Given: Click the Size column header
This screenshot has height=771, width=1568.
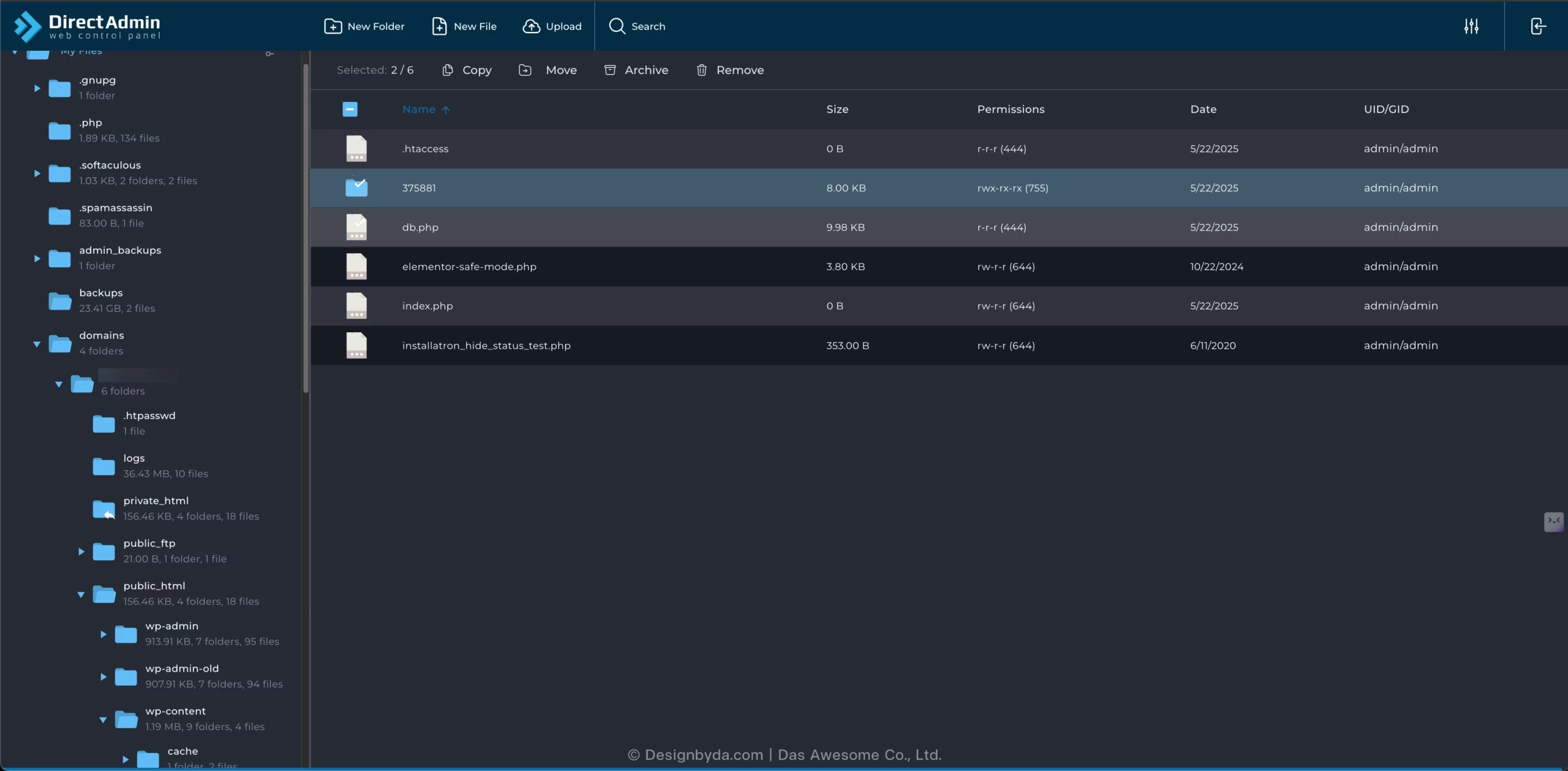Looking at the screenshot, I should click(837, 109).
